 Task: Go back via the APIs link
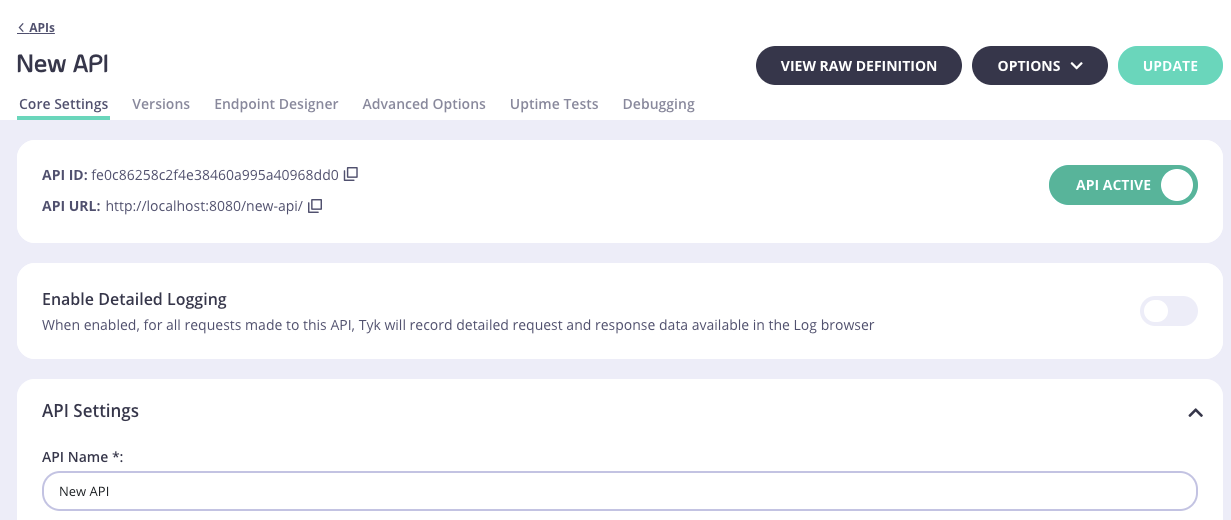[37, 28]
